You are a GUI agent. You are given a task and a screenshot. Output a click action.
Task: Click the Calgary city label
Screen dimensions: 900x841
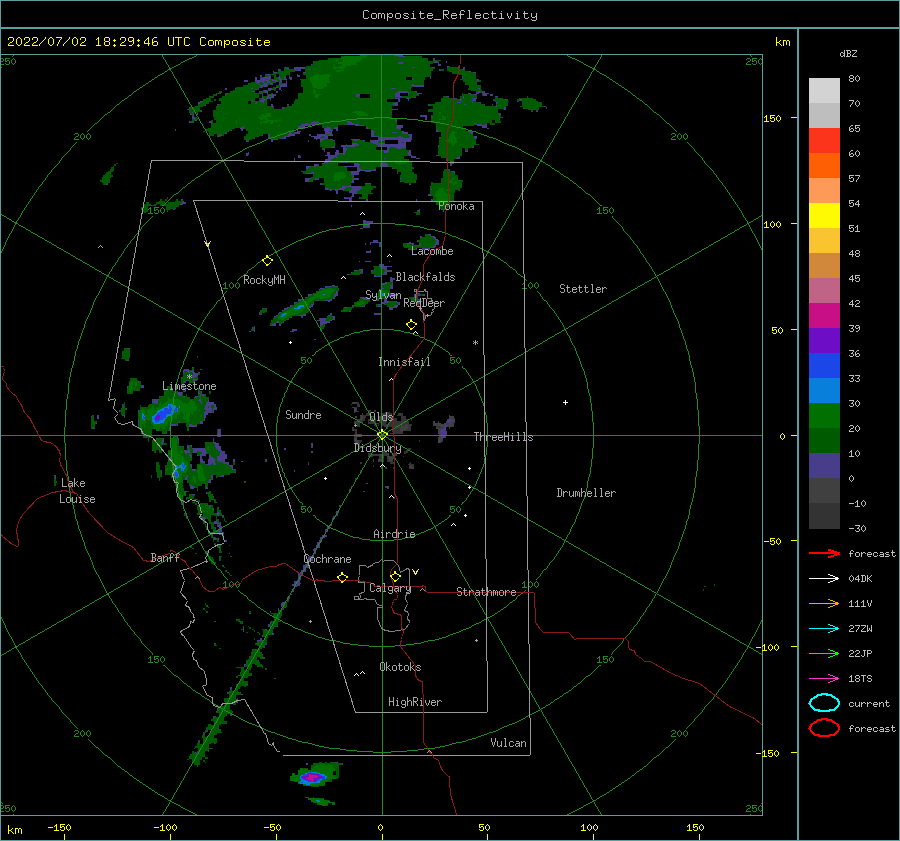390,588
